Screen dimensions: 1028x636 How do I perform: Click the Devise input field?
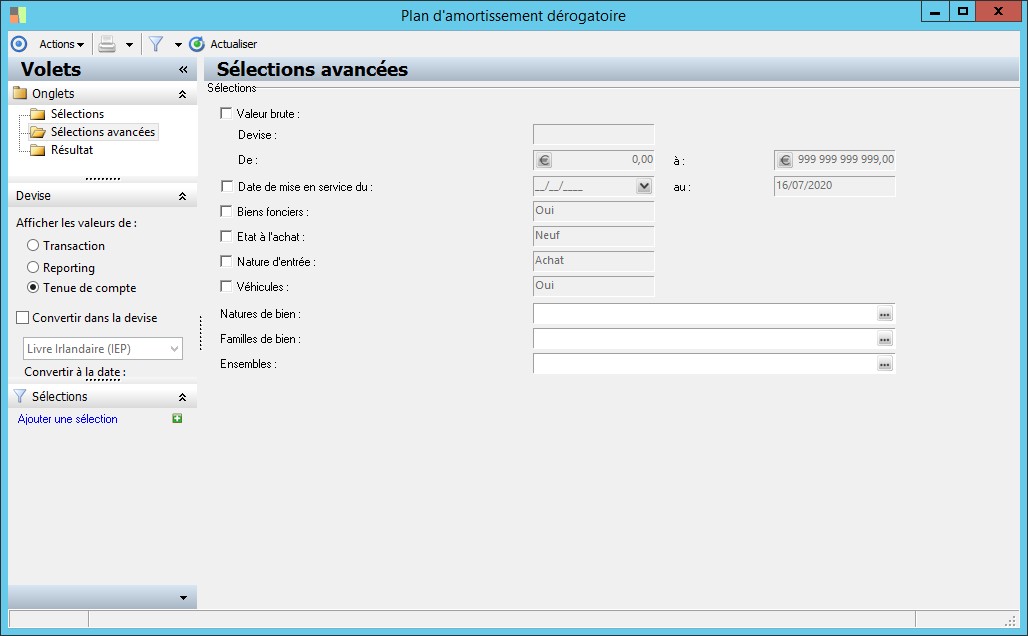tap(593, 134)
